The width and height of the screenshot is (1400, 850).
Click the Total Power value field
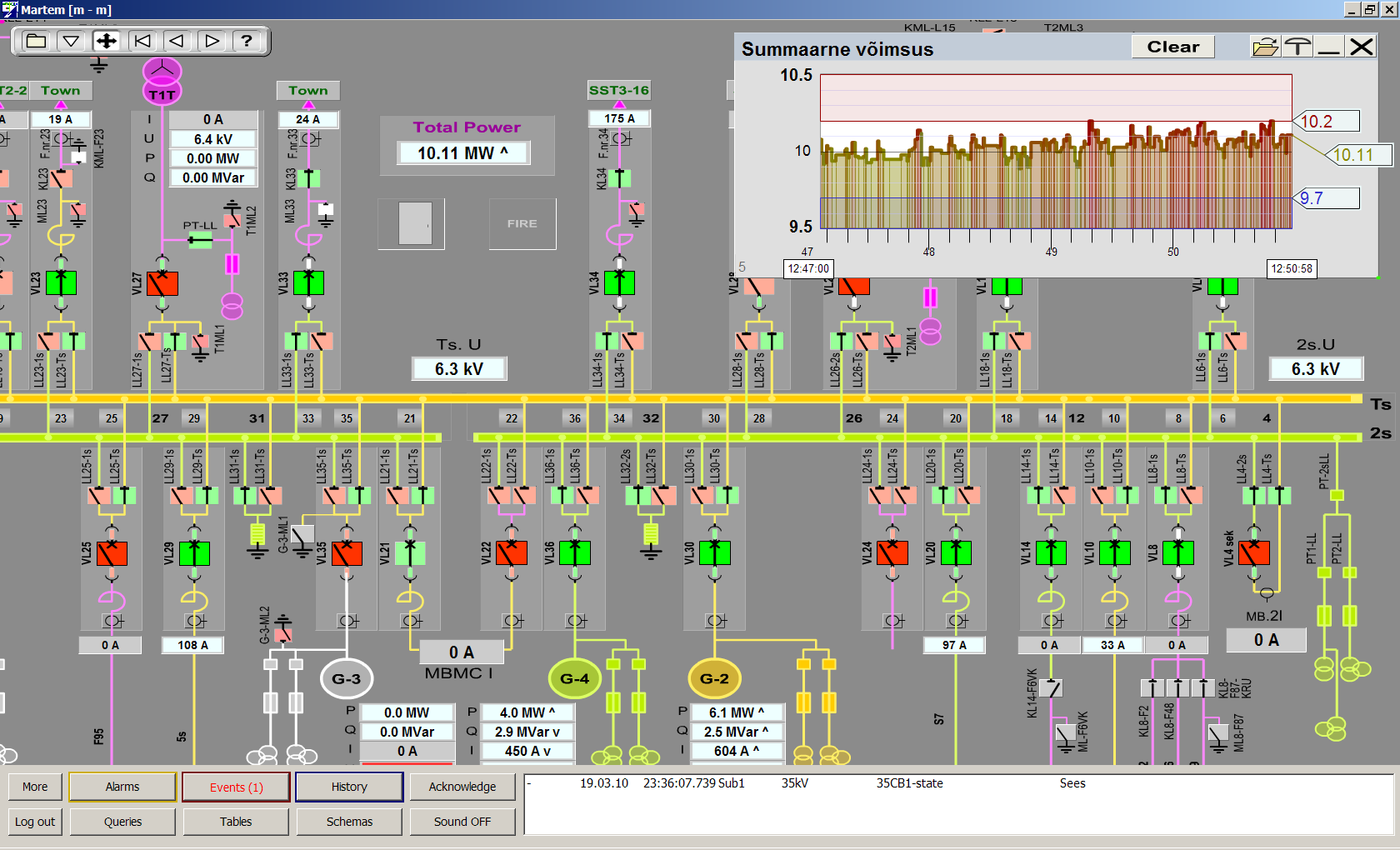[463, 153]
